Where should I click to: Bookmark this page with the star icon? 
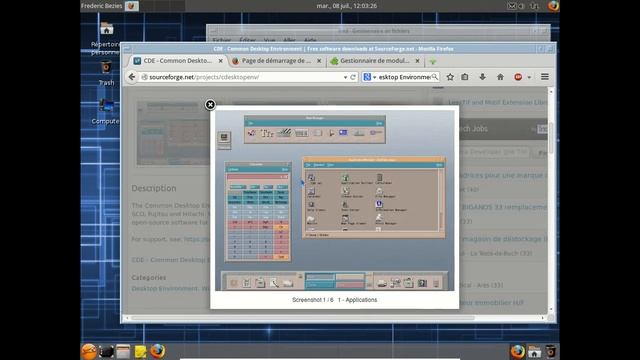coord(450,77)
